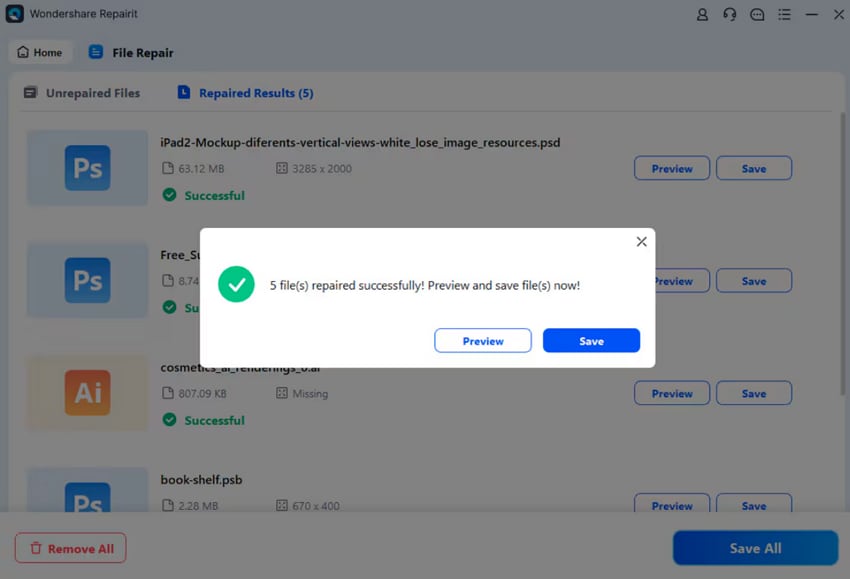Save the cosmetics ai file
The height and width of the screenshot is (579, 850).
coord(754,394)
